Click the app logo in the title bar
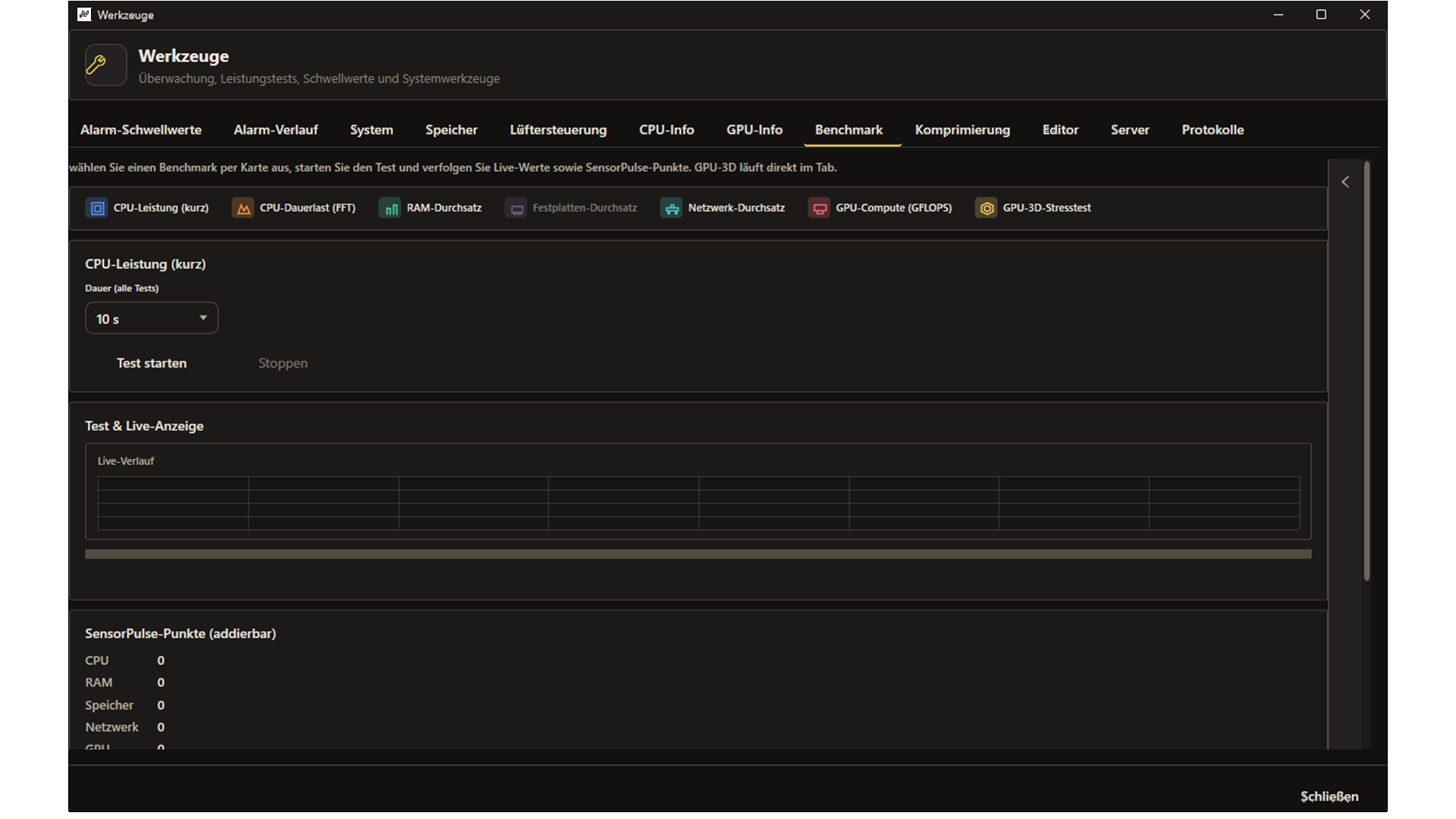This screenshot has height=819, width=1456. [84, 14]
